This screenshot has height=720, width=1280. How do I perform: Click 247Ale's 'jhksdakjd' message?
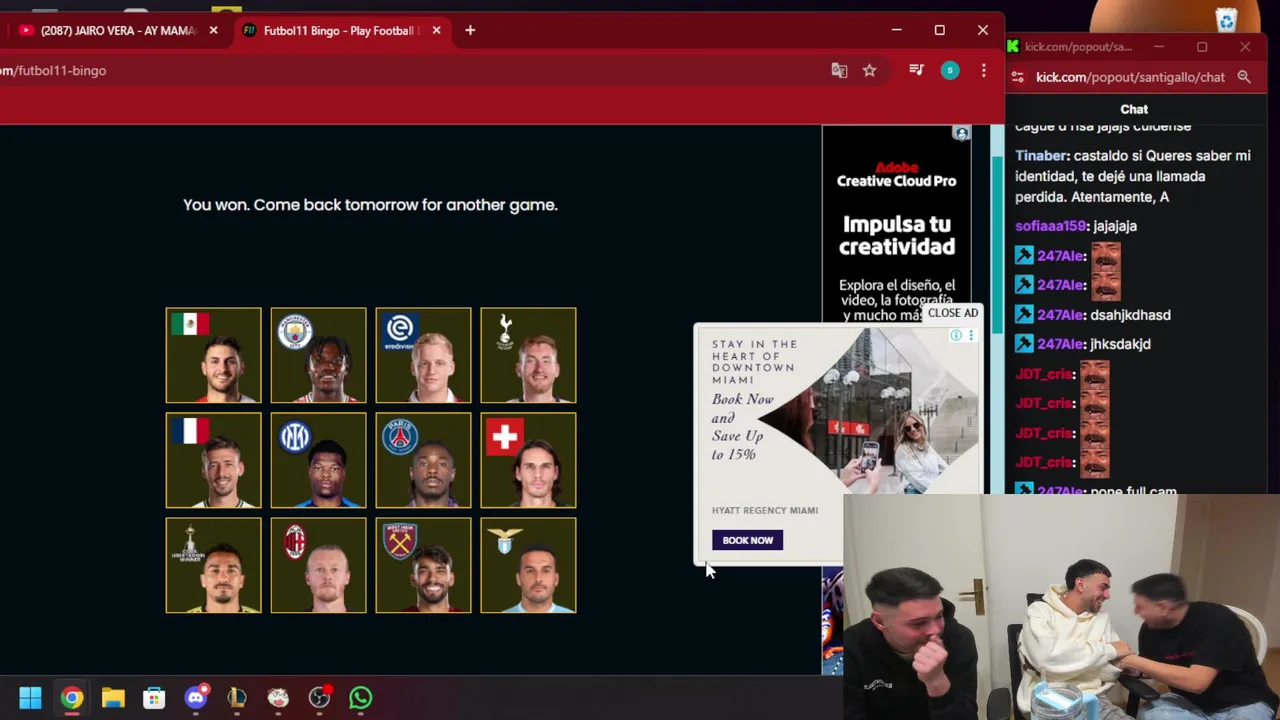1120,344
